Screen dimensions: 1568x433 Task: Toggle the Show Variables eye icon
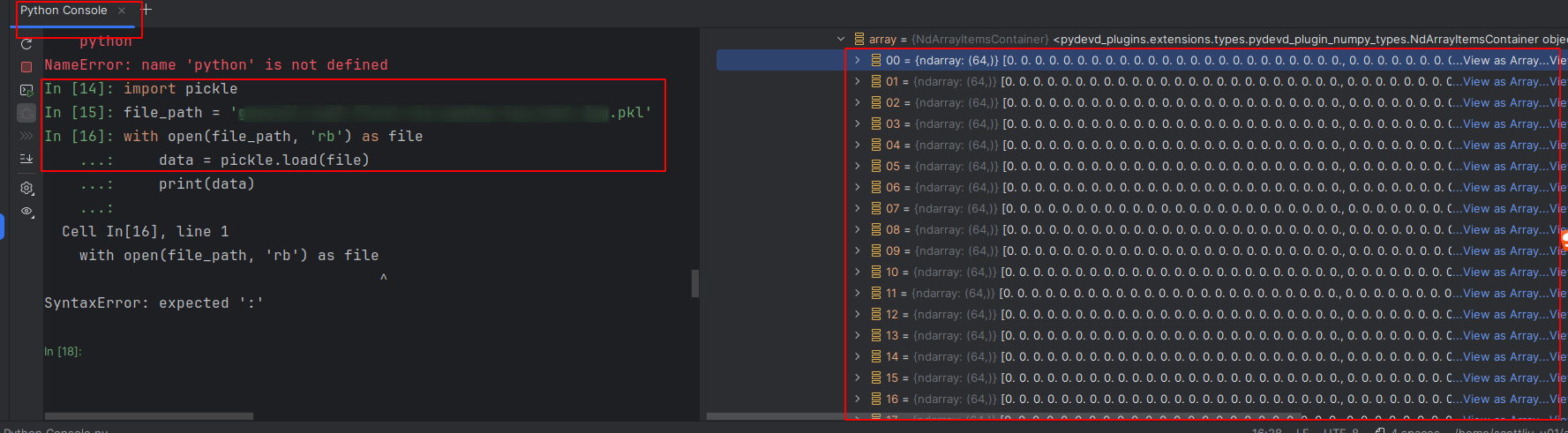pyautogui.click(x=26, y=212)
